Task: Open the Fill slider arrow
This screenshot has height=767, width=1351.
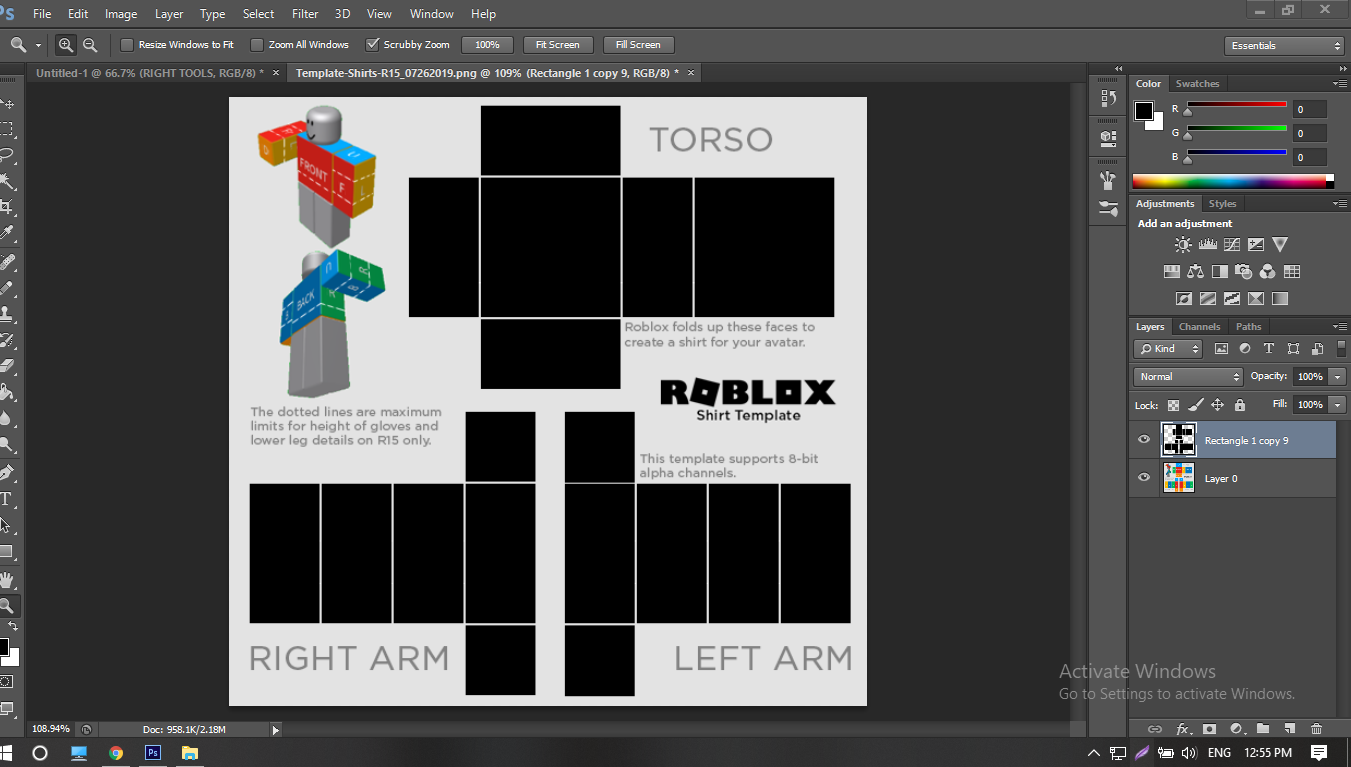Action: [x=1338, y=405]
